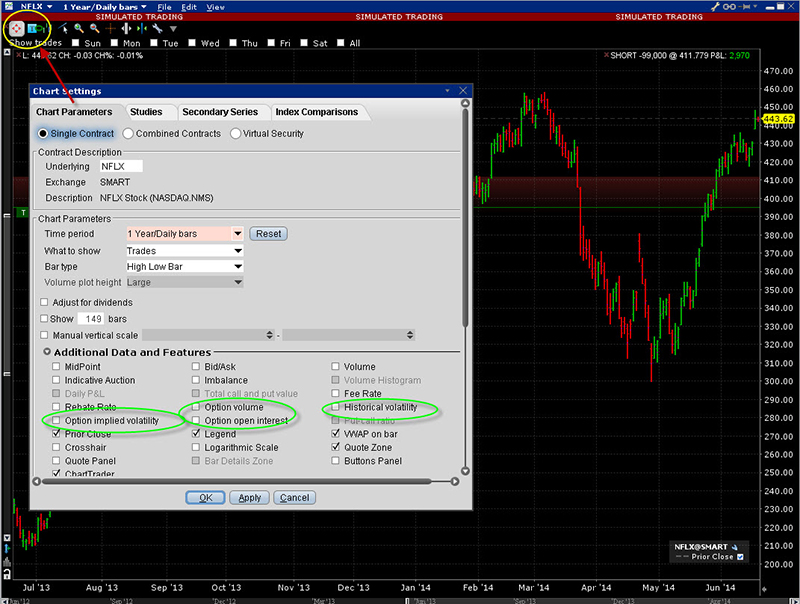Click the zoom in magnifier icon
This screenshot has width=800, height=604.
[78, 29]
